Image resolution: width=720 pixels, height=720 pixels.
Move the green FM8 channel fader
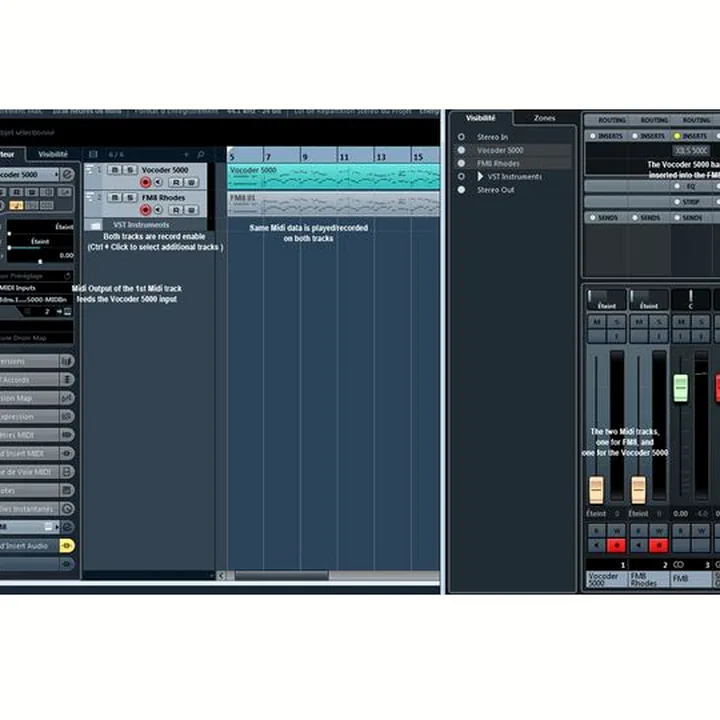click(x=681, y=388)
